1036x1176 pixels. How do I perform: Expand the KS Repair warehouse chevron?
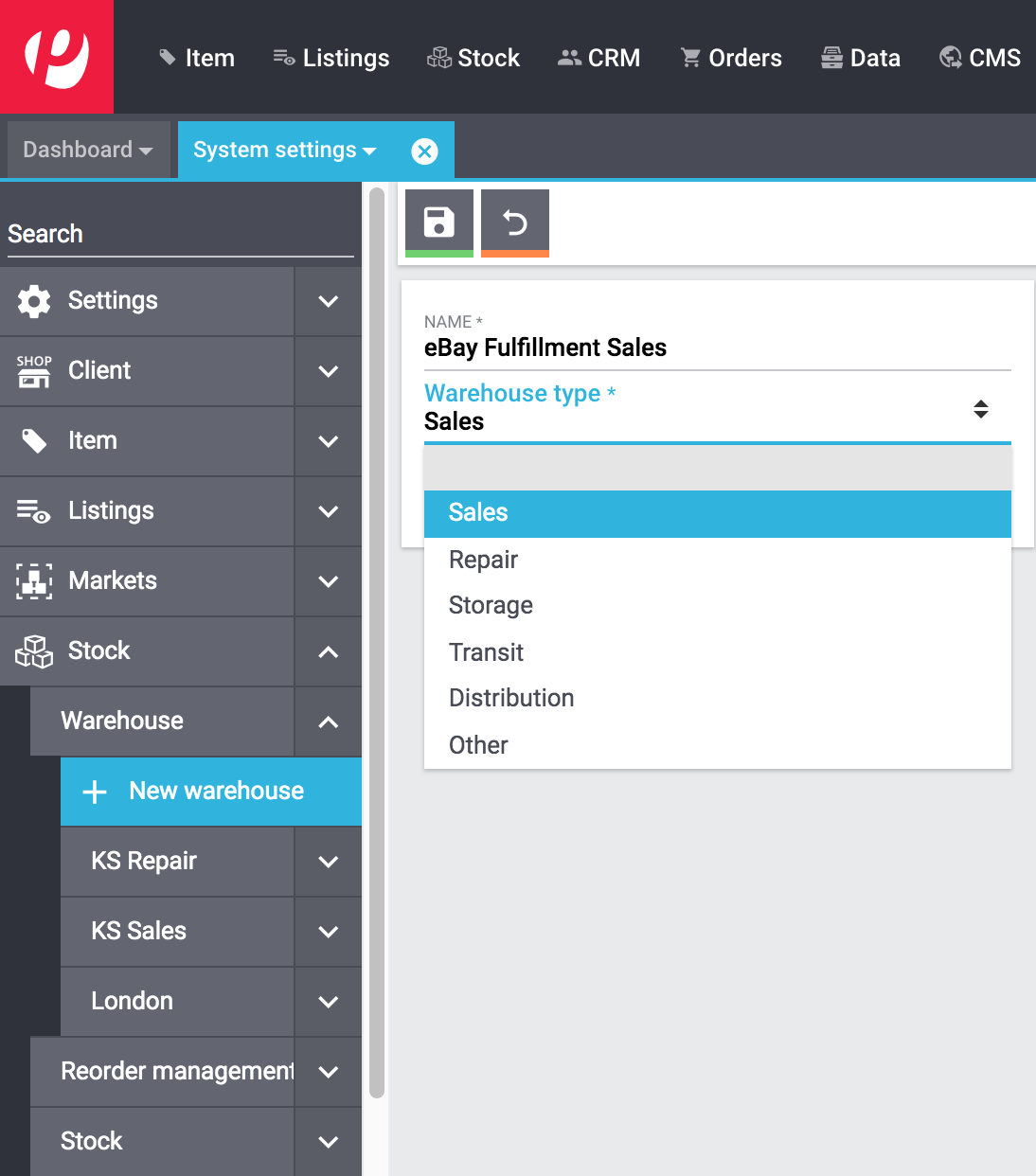[x=329, y=862]
